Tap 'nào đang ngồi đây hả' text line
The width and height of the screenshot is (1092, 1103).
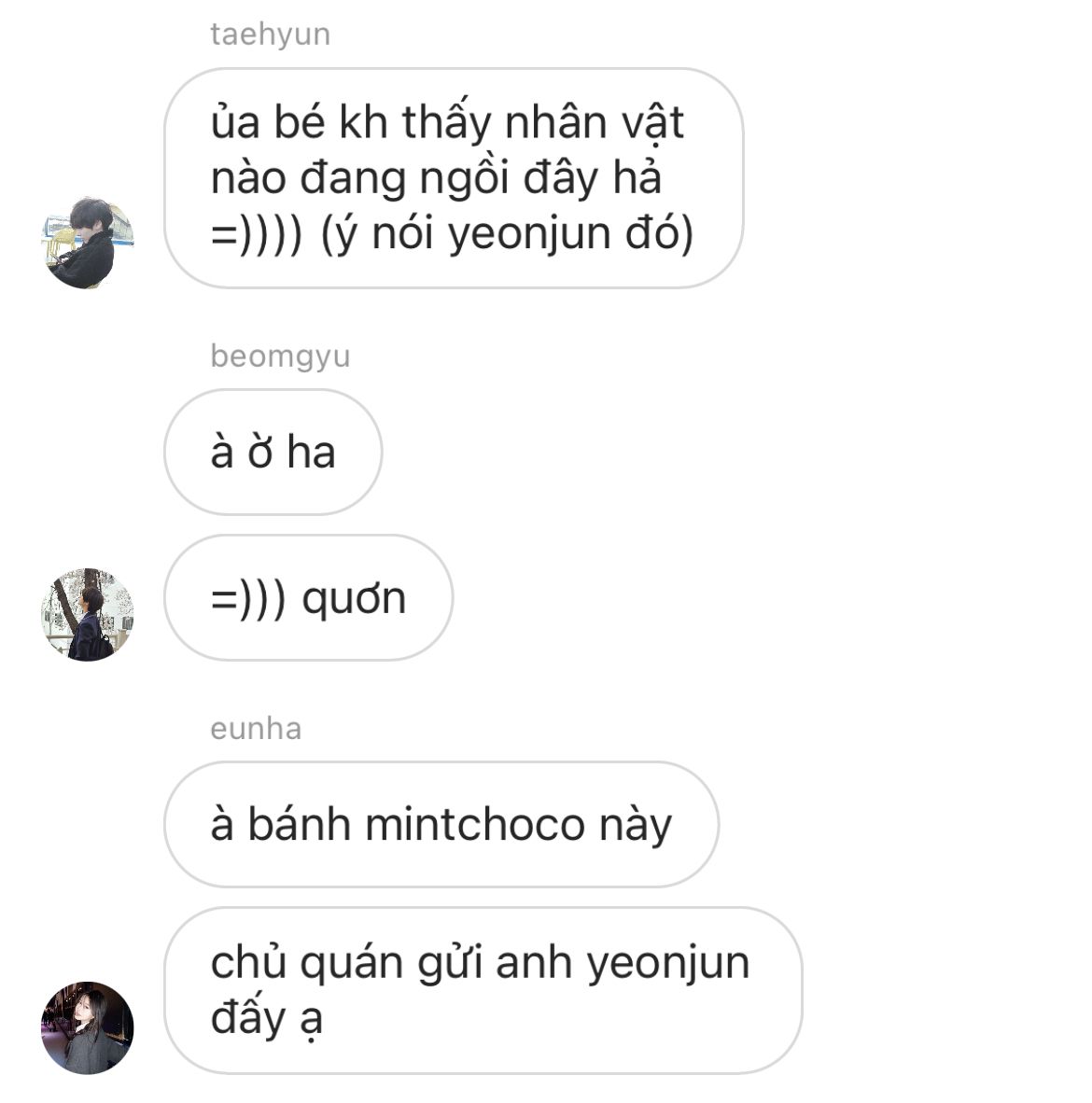(x=436, y=178)
